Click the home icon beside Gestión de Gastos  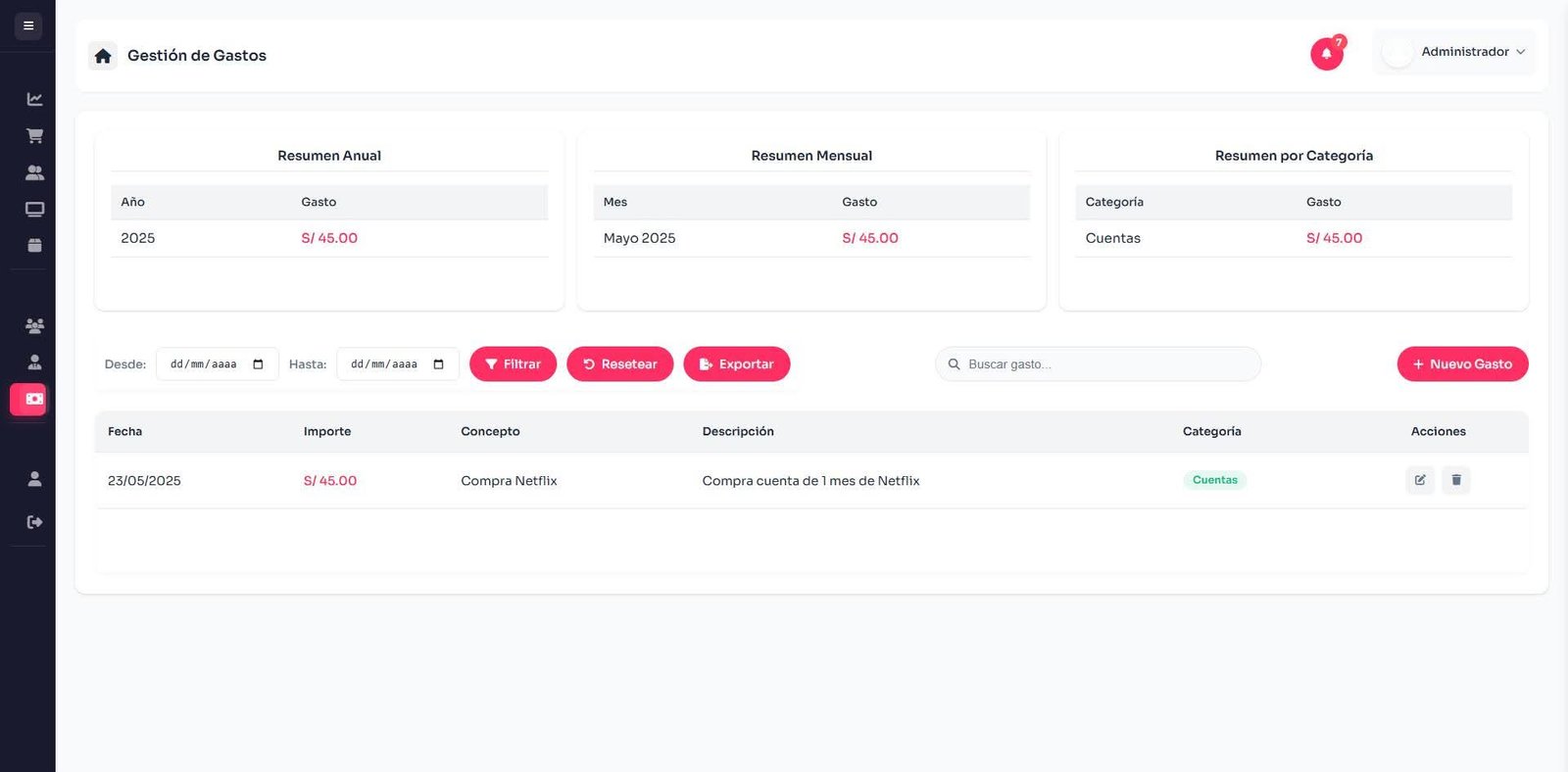(x=103, y=56)
